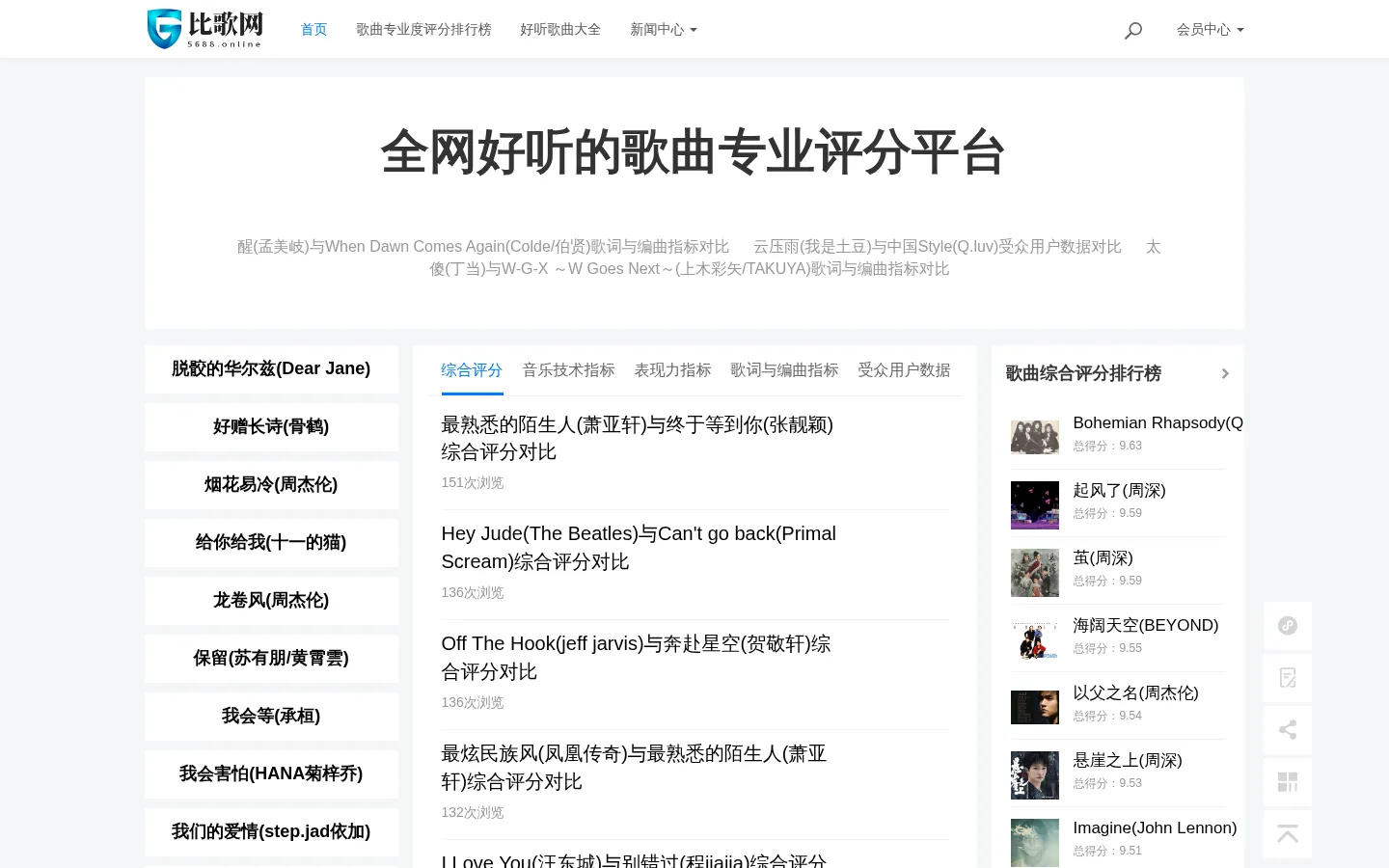Open Imagine(John Lennon) ranking title
1389x868 pixels.
click(x=1155, y=828)
